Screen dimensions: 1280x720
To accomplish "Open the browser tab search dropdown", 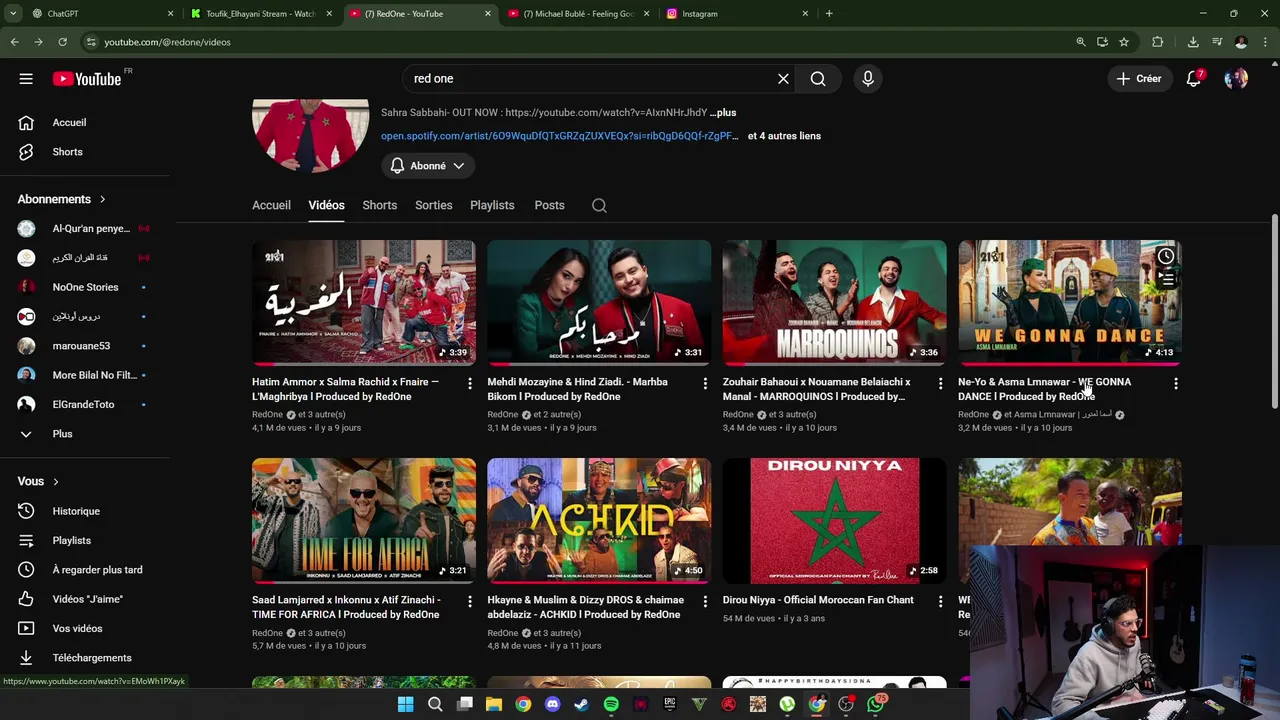I will pos(13,14).
